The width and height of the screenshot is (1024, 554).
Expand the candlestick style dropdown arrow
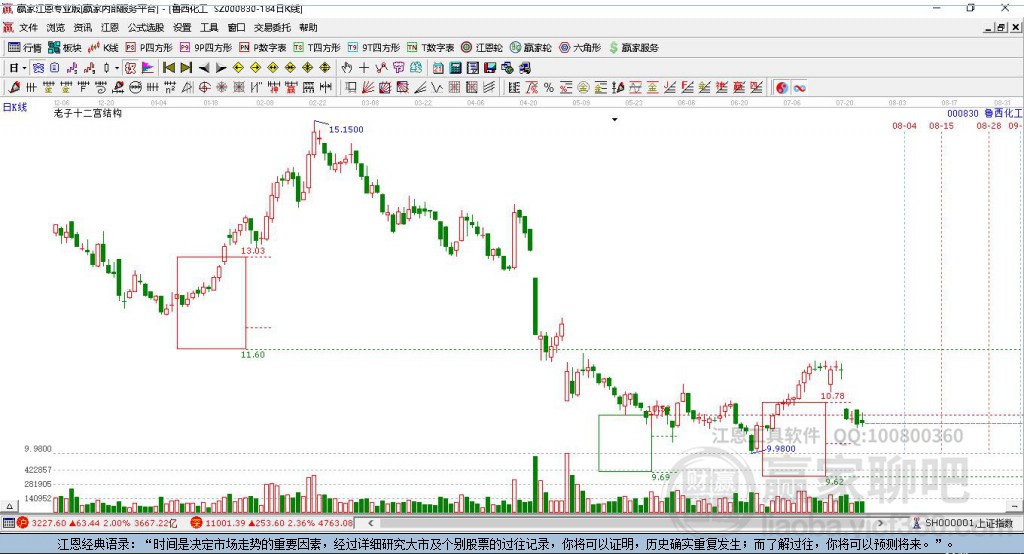(x=117, y=68)
